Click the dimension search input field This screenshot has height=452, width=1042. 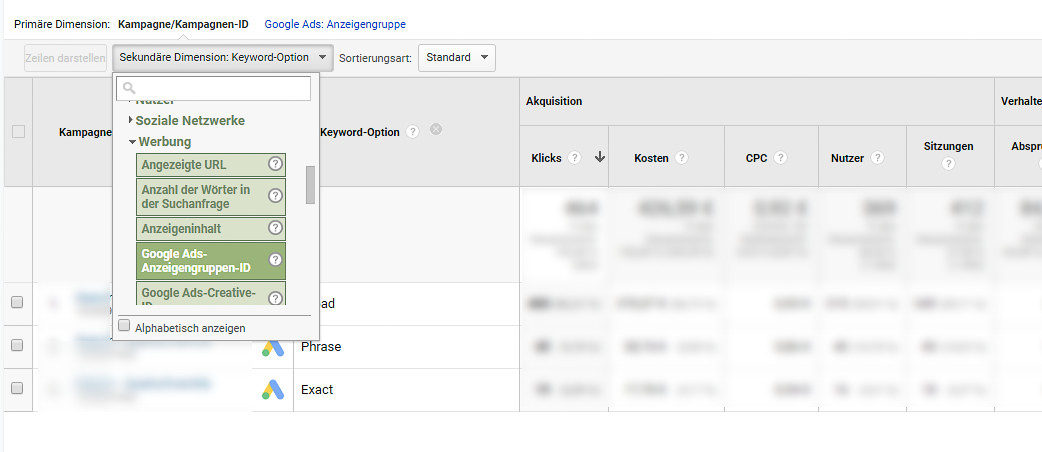pyautogui.click(x=215, y=89)
